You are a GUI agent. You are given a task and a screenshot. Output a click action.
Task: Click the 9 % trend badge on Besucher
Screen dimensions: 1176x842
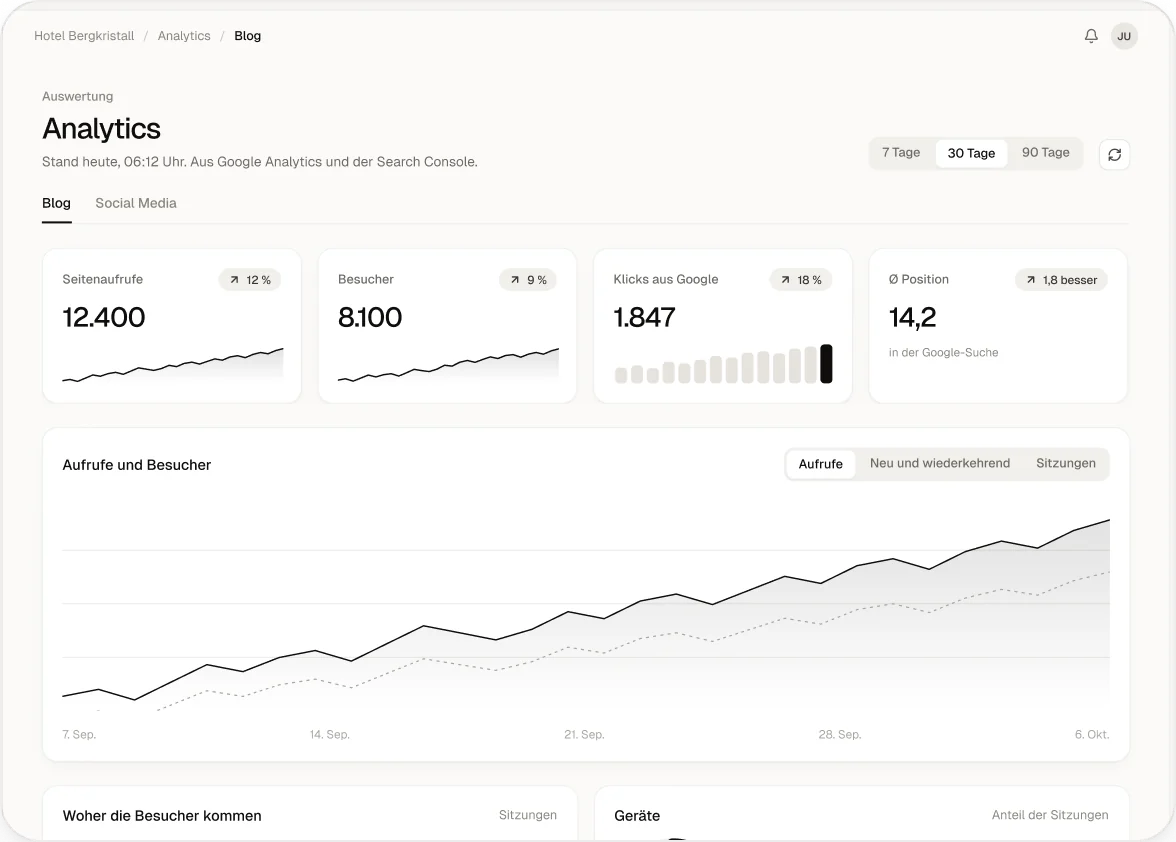(x=528, y=280)
